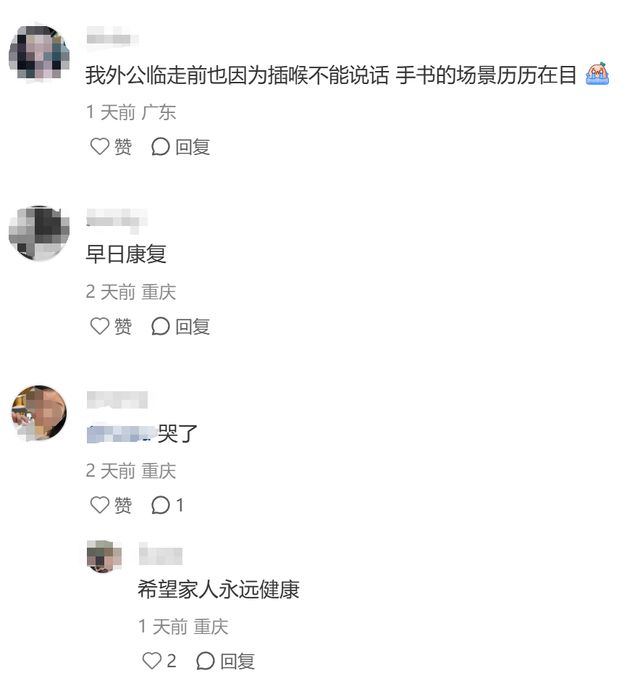Like the 哭了 comment with heart icon
Image resolution: width=640 pixels, height=681 pixels.
99,505
